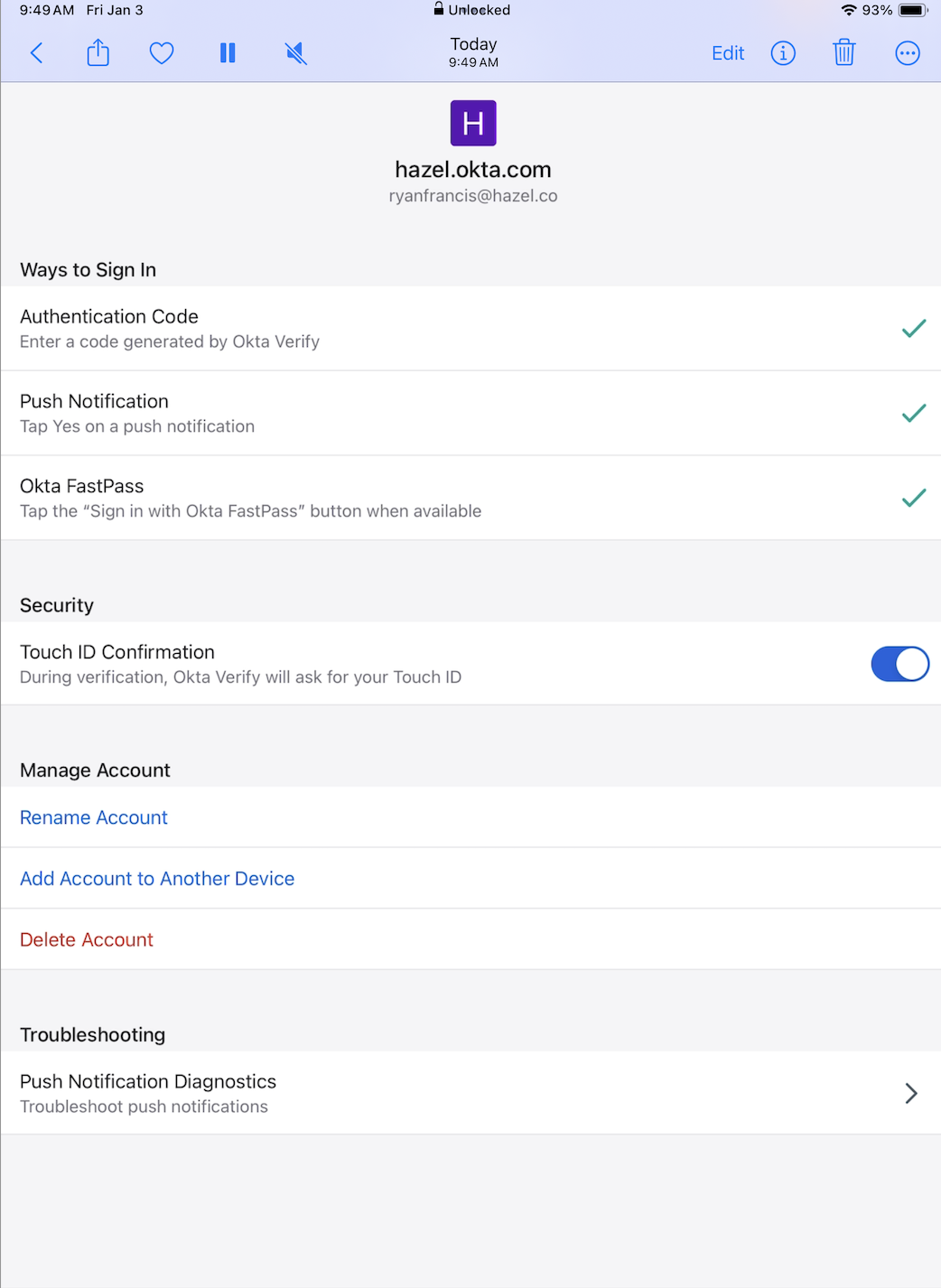This screenshot has height=1288, width=941.
Task: Tap the Okta FastPass checkmark
Action: [x=914, y=498]
